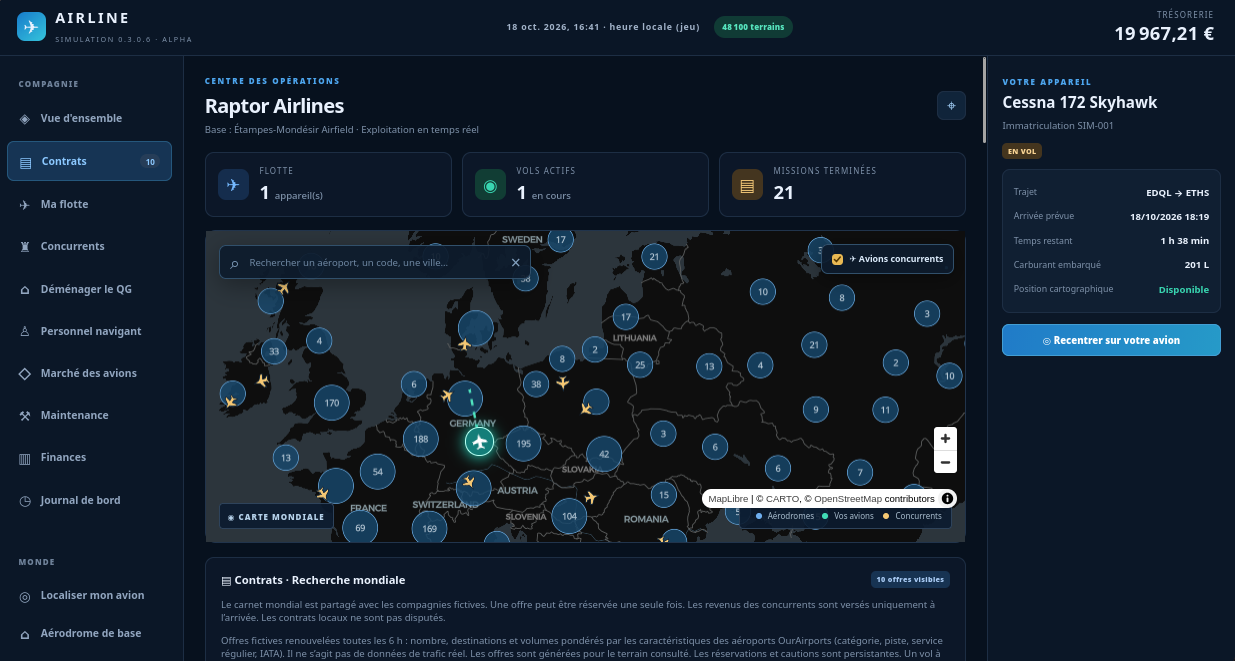
Task: Select your own green aircraft marker
Action: click(x=480, y=441)
